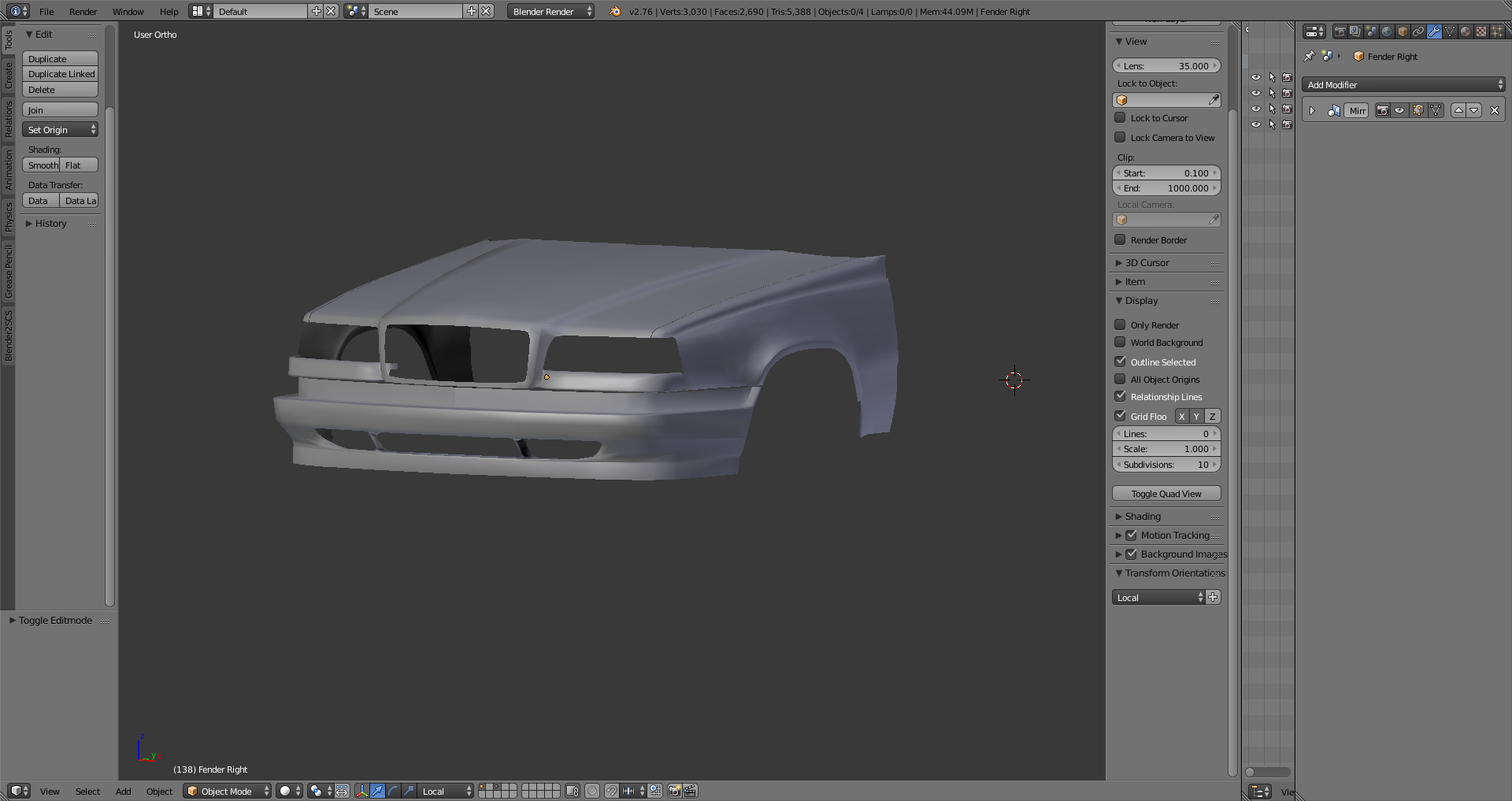Click the OpenGL render camera icon
Image resolution: width=1512 pixels, height=801 pixels.
coord(674,791)
